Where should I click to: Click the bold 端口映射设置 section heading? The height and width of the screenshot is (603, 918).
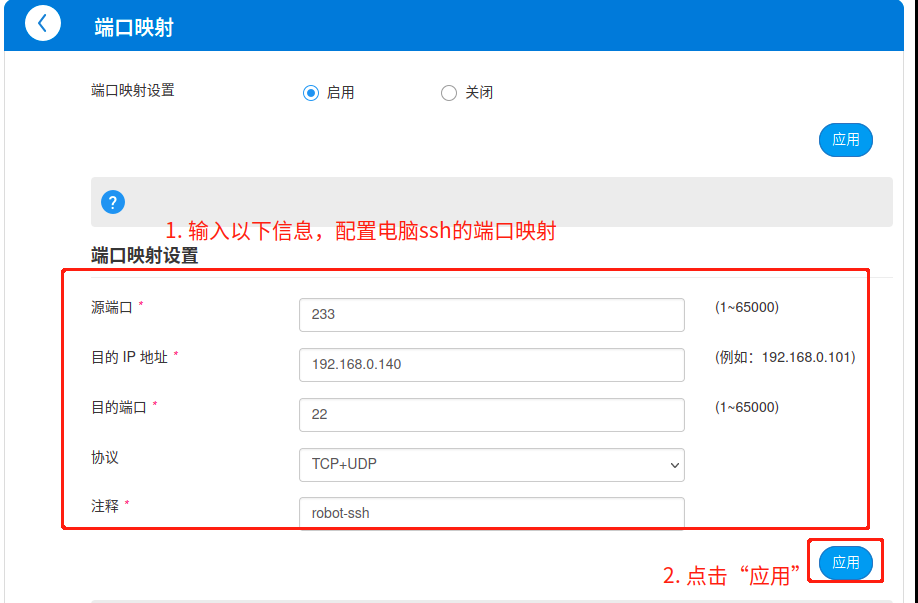pyautogui.click(x=144, y=256)
